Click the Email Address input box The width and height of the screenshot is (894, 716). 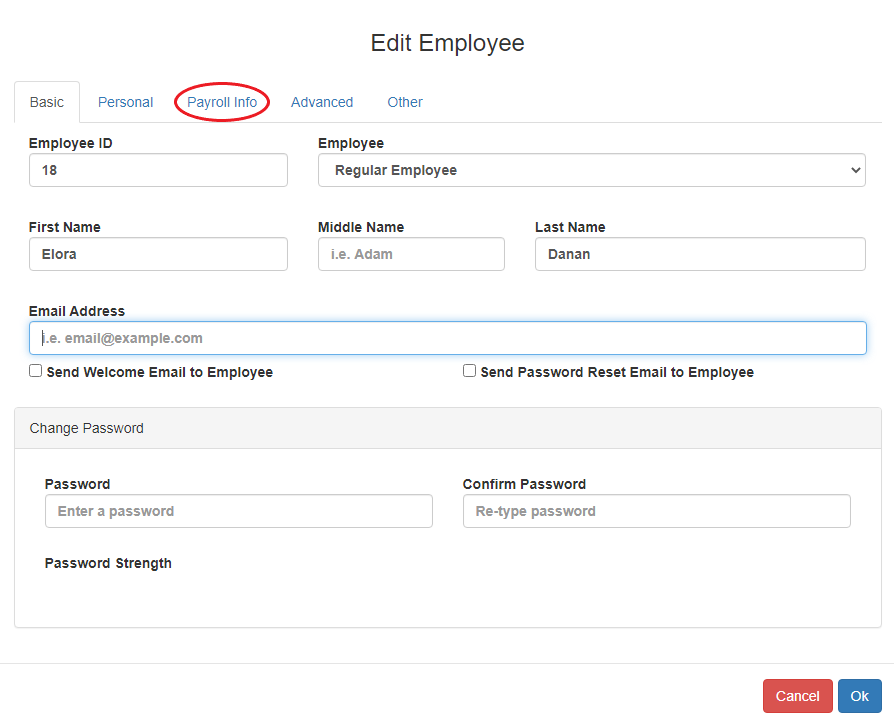pyautogui.click(x=447, y=338)
